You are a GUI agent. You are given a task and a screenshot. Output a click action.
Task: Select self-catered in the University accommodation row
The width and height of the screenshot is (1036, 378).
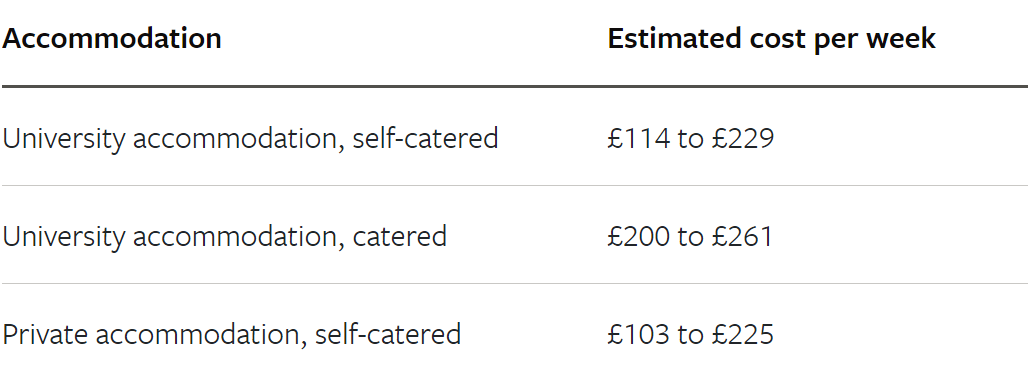(425, 139)
